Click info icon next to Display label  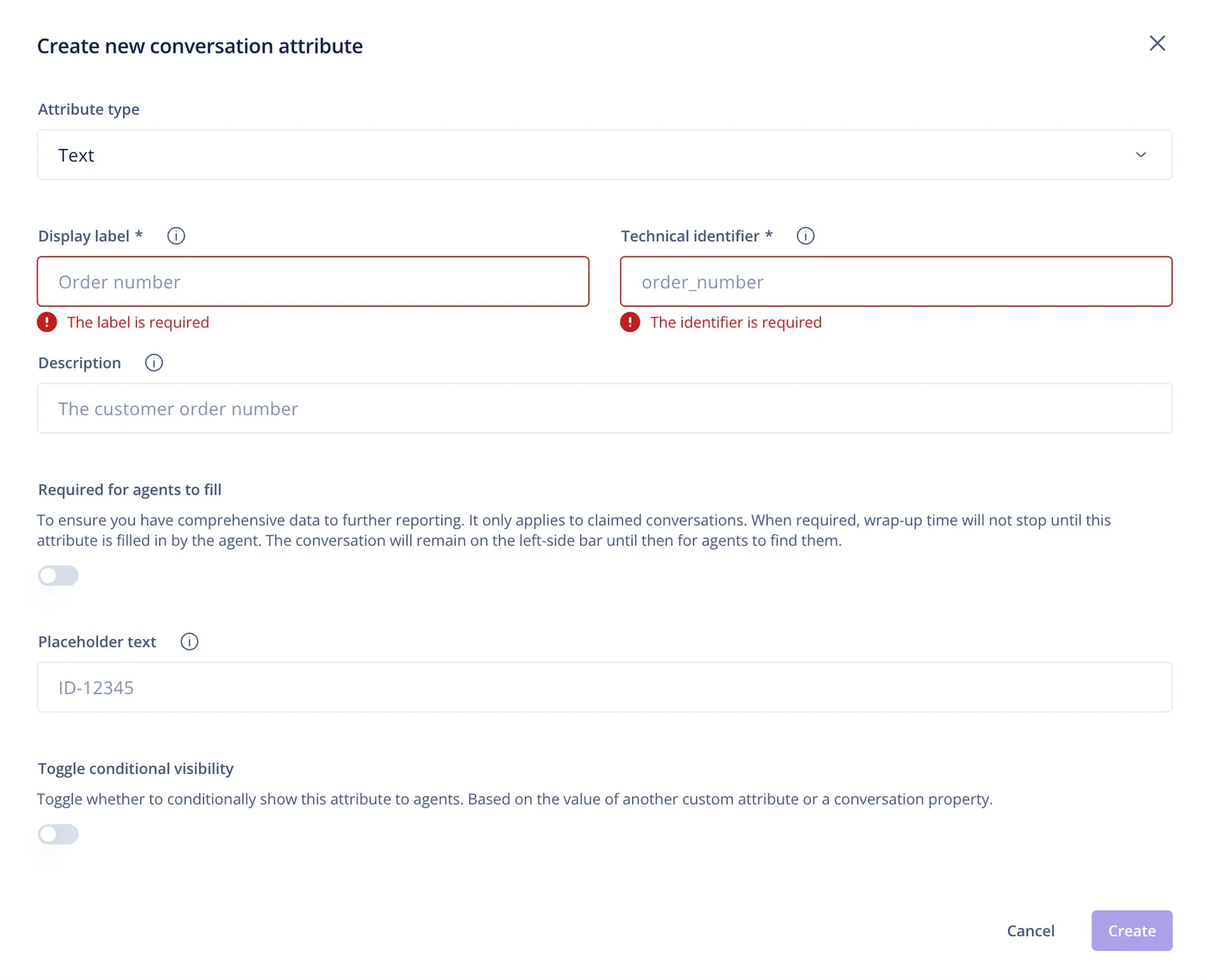coord(176,236)
